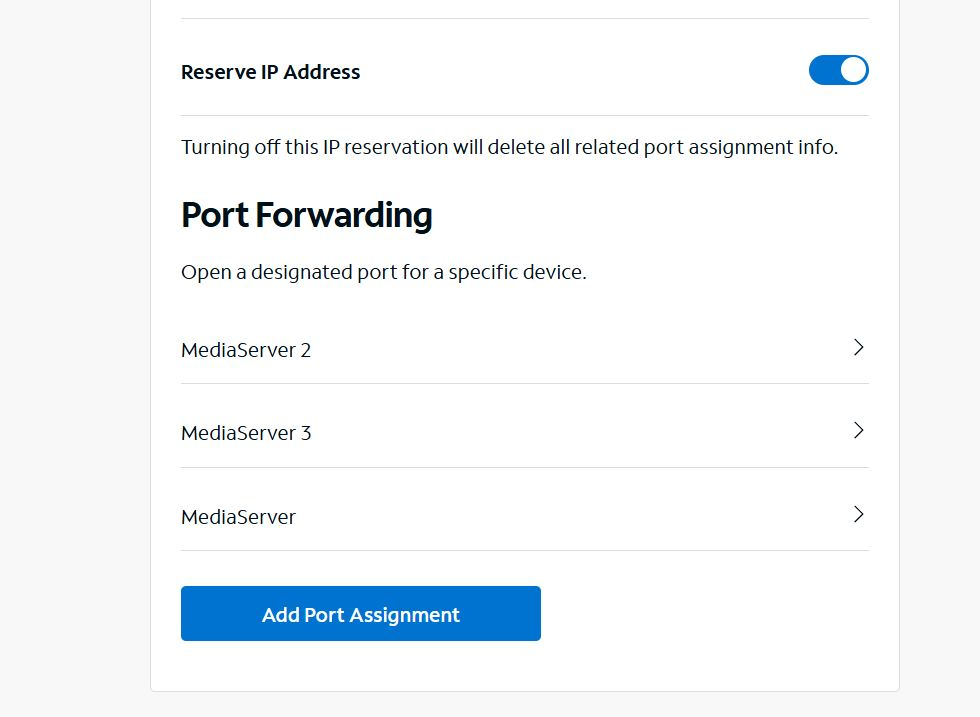The height and width of the screenshot is (717, 980).
Task: Click the Reserve IP Address label
Action: (270, 72)
